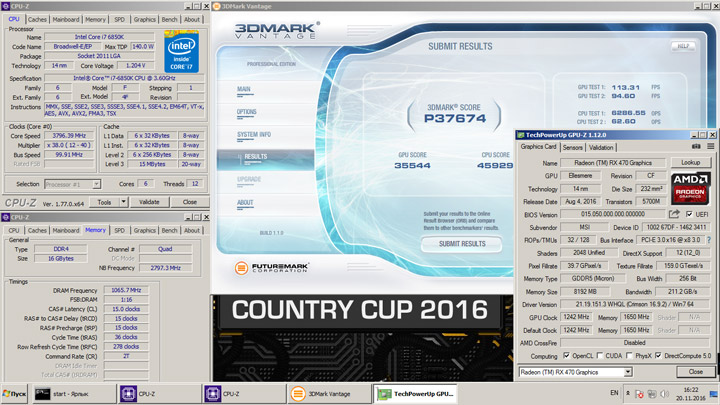
Task: Switch to Mainboard tab in top CPU-Z window
Action: [66, 19]
